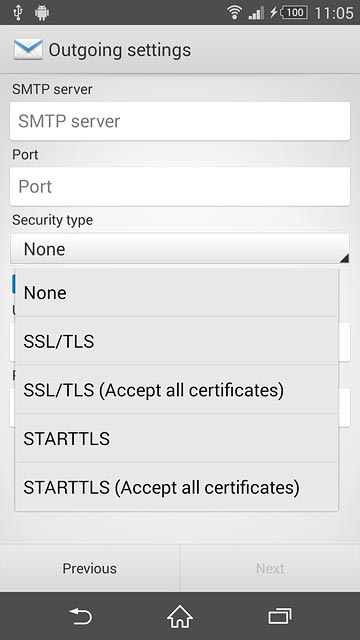360x640 pixels.
Task: Tap the Security type dropdown arrow corner
Action: click(344, 258)
